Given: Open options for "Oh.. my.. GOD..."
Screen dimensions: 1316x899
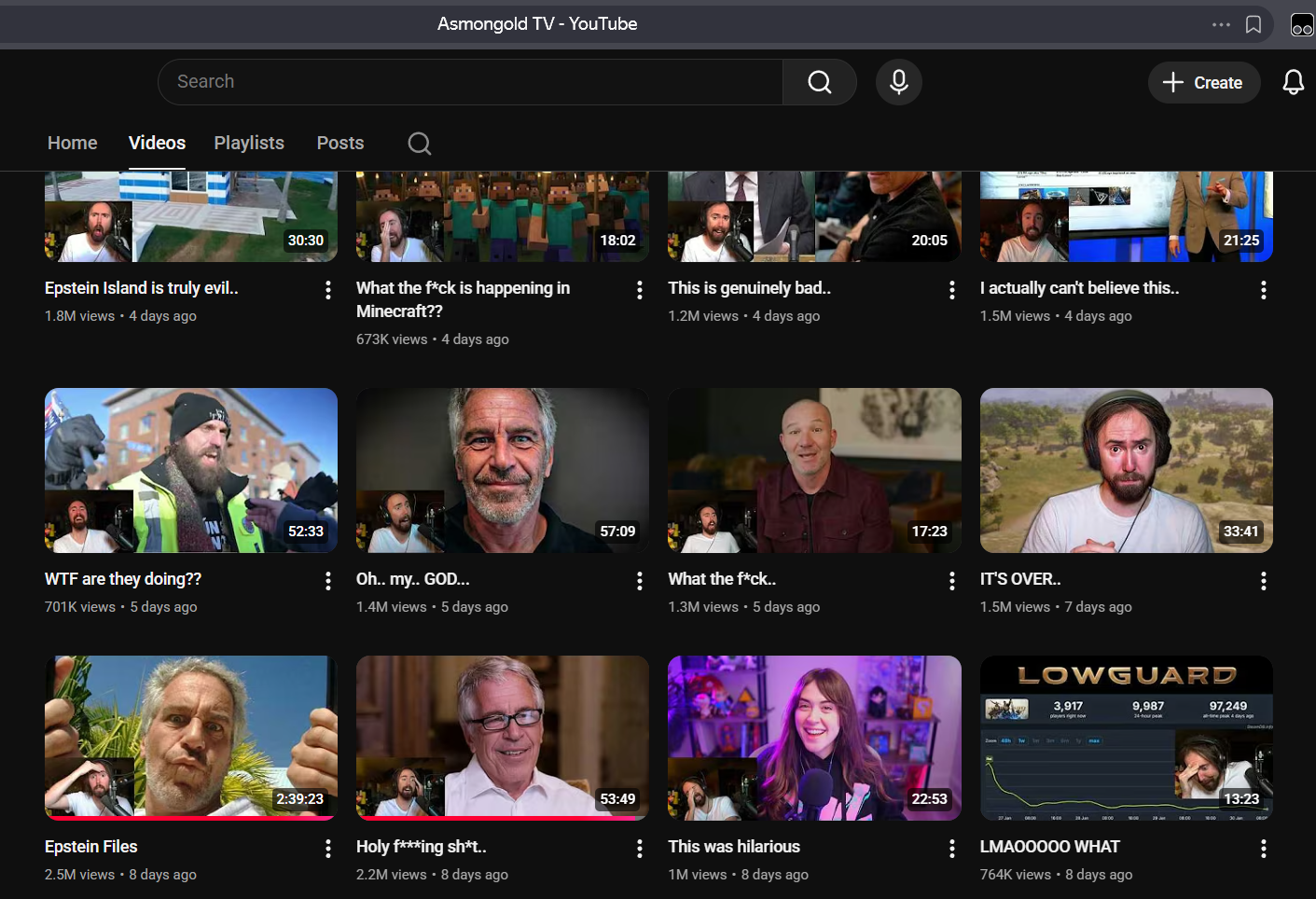Looking at the screenshot, I should coord(640,581).
